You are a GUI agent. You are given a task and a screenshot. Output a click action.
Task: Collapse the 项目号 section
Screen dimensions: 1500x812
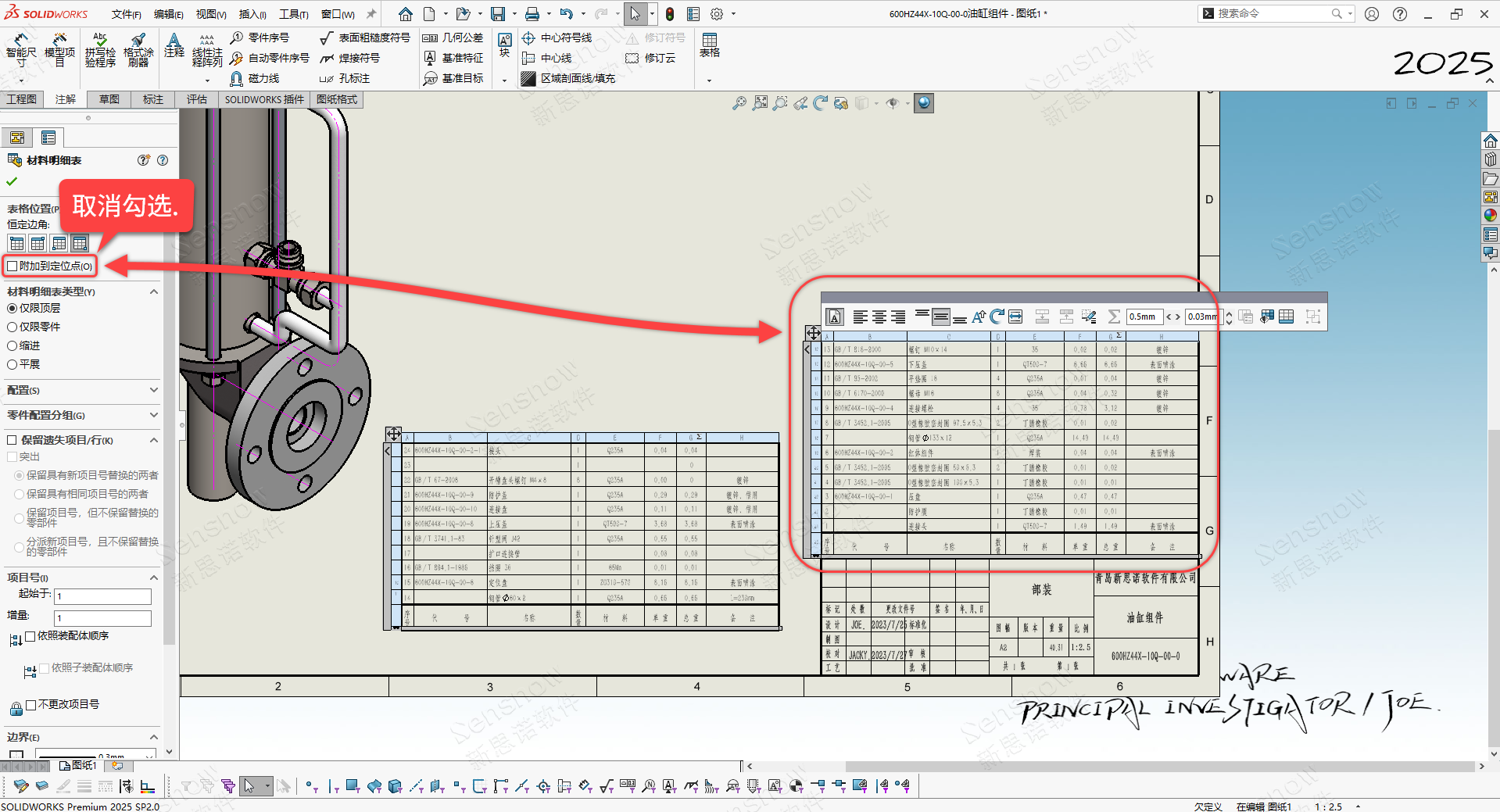click(153, 578)
